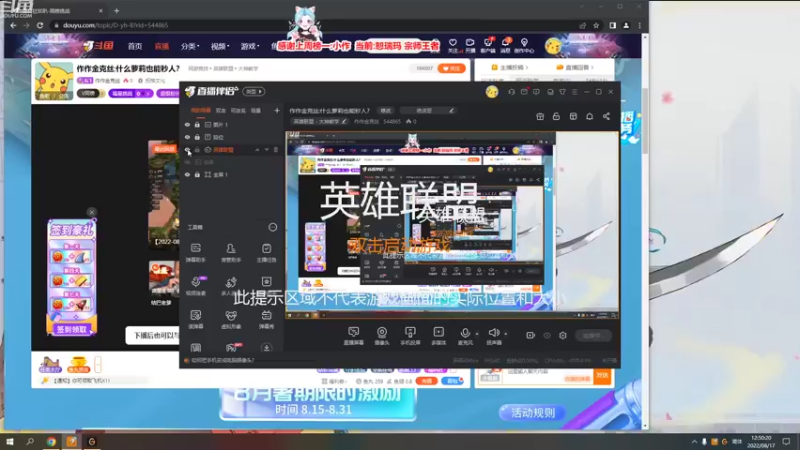The height and width of the screenshot is (450, 800).
Task: Click the unlock icon above preview
Action: point(556,116)
